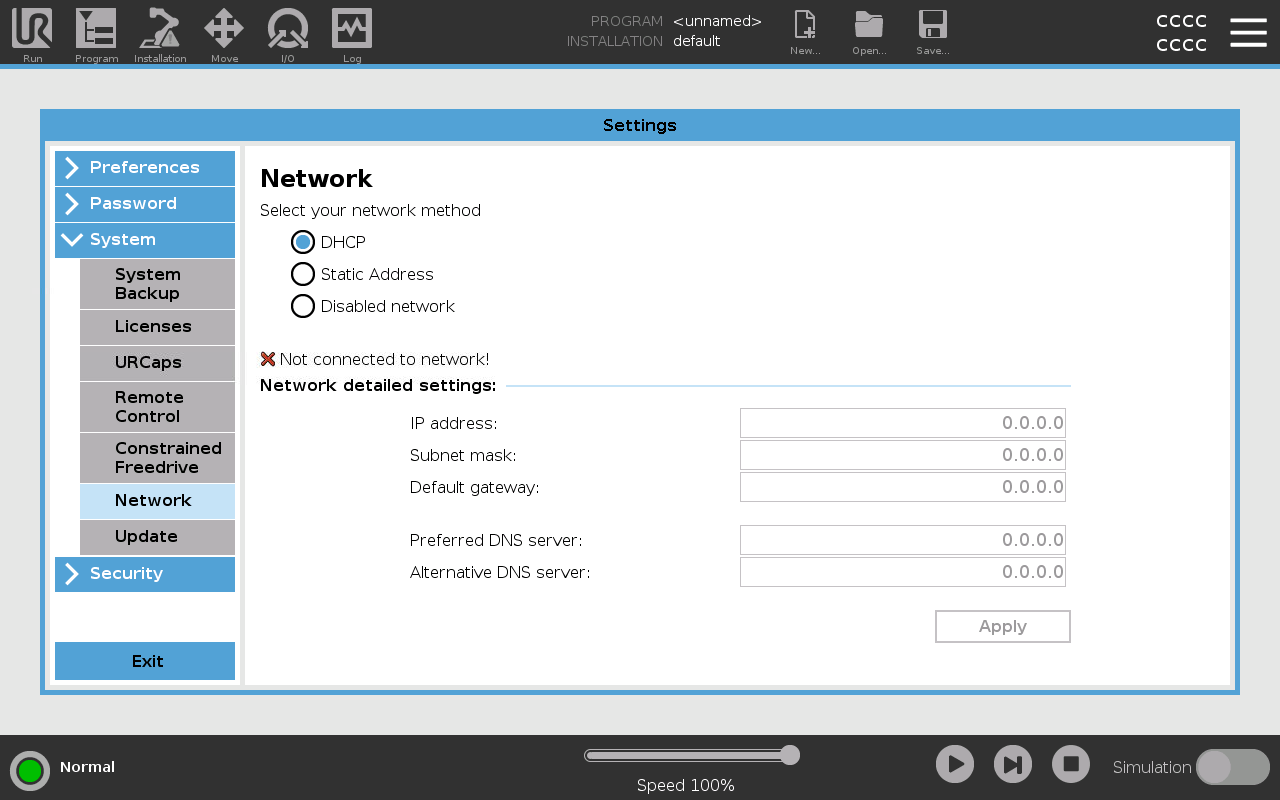
Task: Open the Update settings item
Action: click(157, 537)
